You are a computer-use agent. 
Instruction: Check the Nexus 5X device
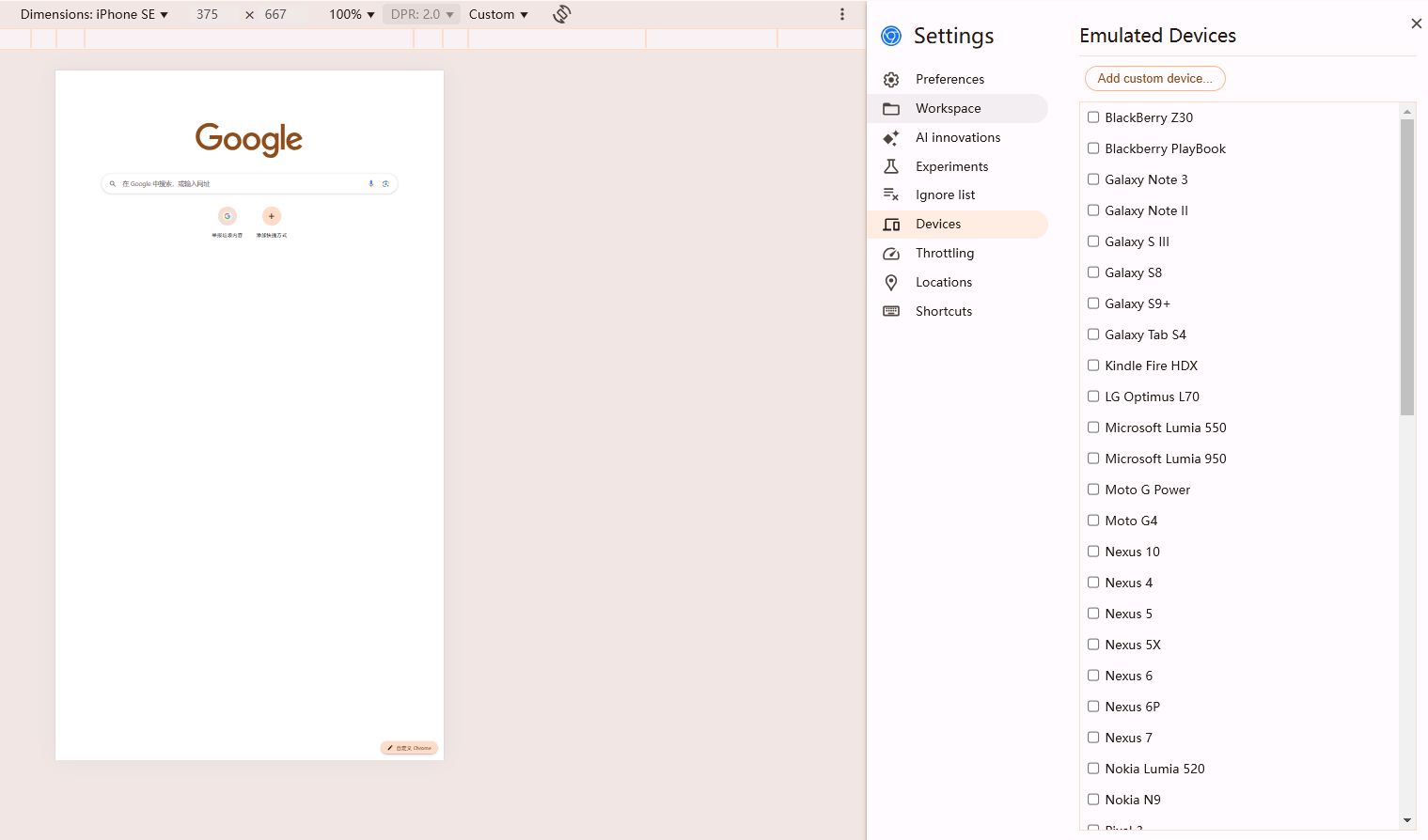click(1093, 645)
